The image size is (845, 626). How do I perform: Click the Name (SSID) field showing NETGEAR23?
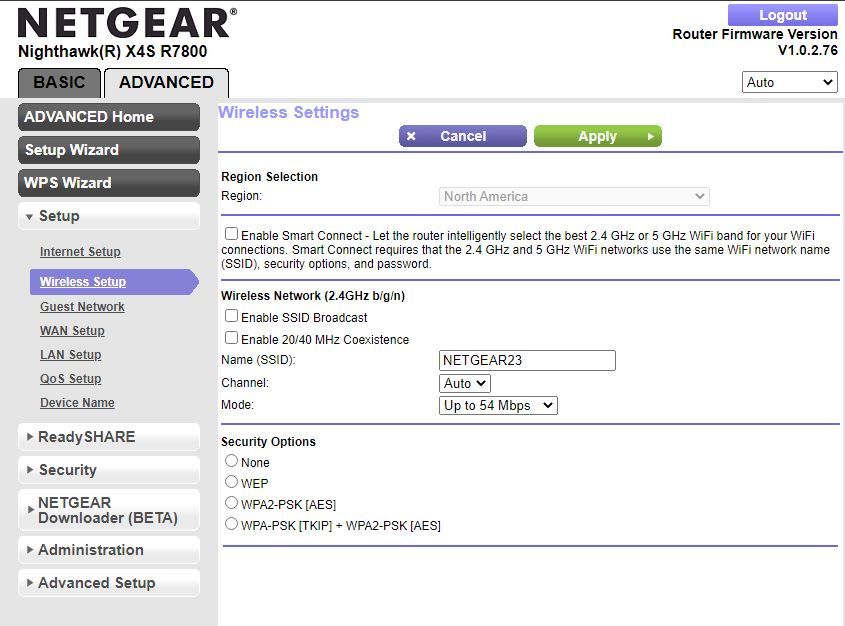[x=525, y=360]
